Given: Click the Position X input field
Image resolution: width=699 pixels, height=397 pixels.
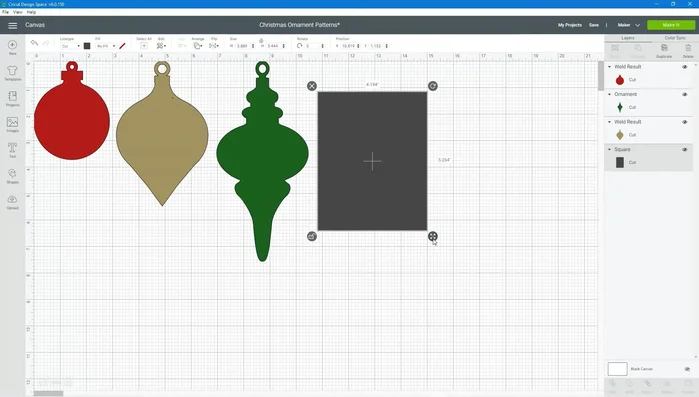Looking at the screenshot, I should click(350, 46).
